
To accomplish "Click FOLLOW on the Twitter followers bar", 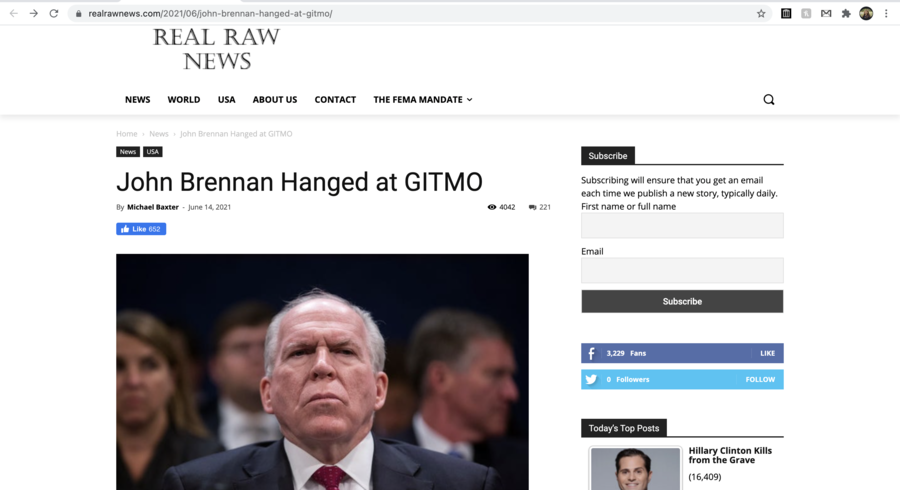I will [760, 380].
